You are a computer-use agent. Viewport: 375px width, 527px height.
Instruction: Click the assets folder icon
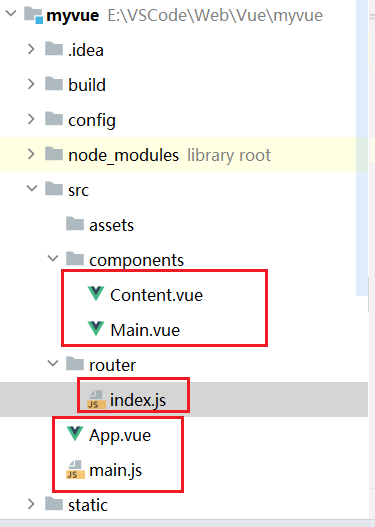pos(75,224)
